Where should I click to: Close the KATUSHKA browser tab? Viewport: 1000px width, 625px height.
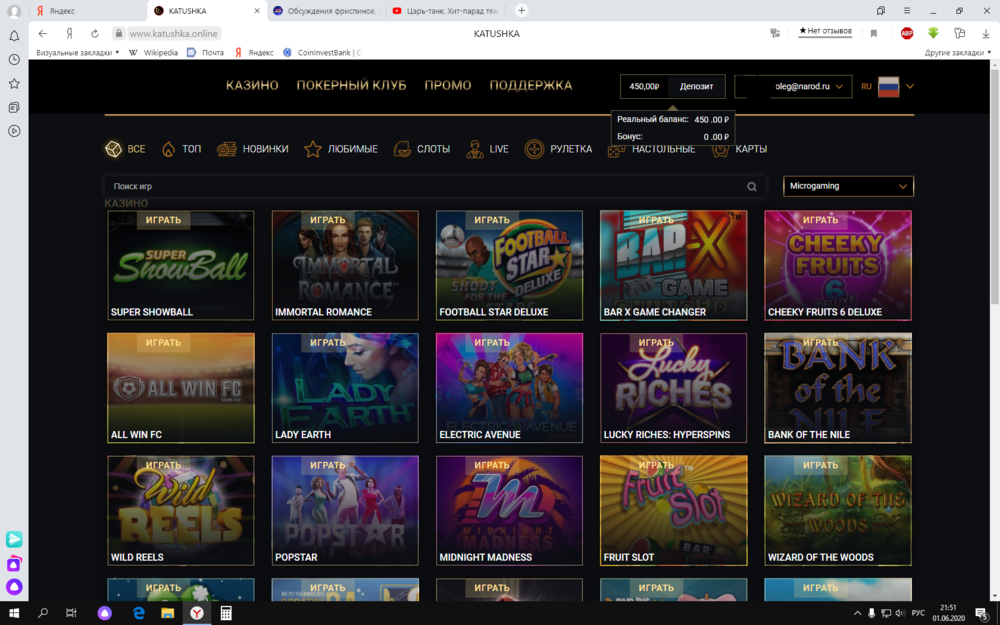click(256, 11)
